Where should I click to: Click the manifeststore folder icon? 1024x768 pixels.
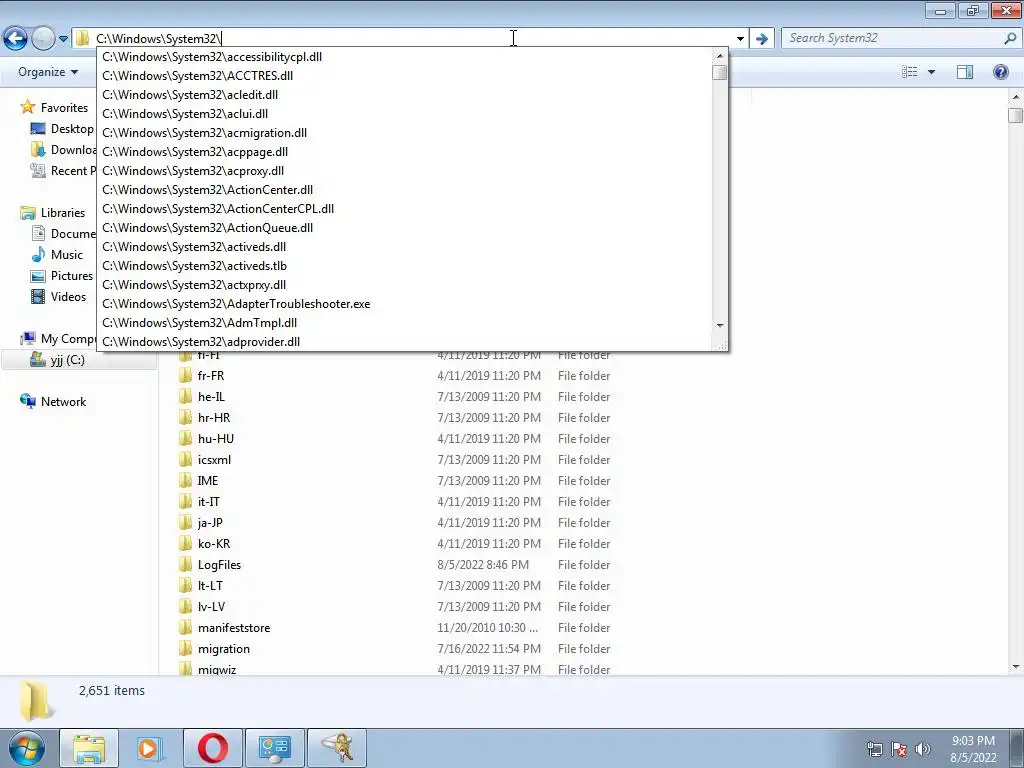(x=186, y=628)
